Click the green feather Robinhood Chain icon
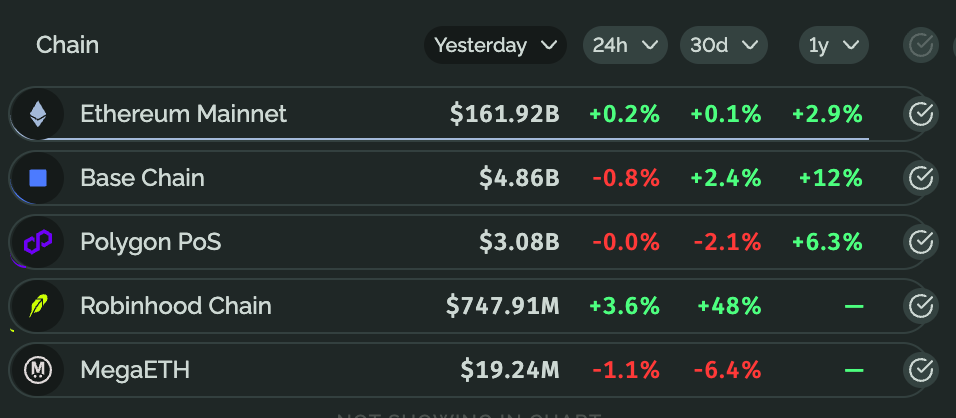Screen dimensions: 956x418 click(38, 306)
